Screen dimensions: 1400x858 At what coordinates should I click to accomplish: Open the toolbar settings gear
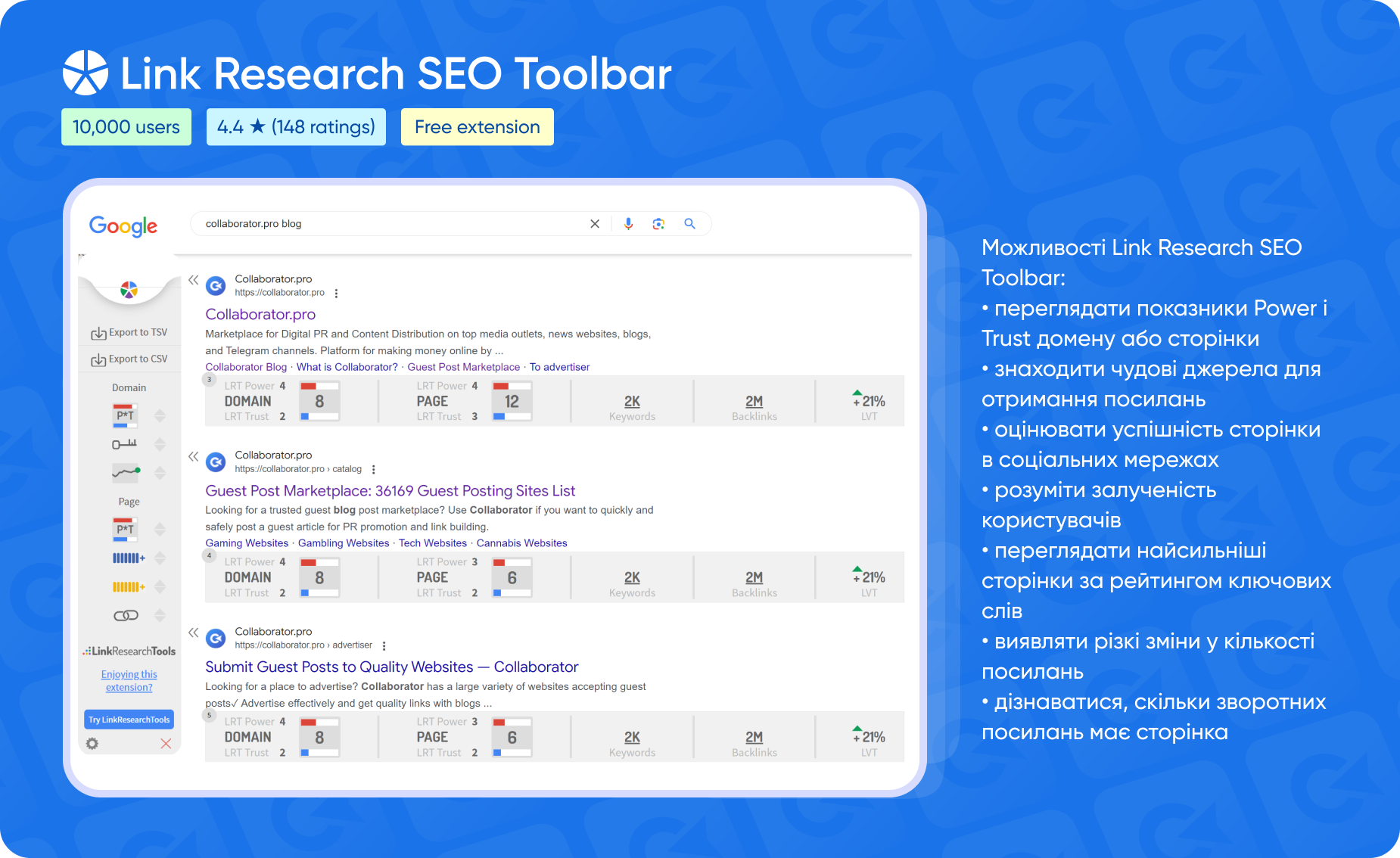(92, 744)
